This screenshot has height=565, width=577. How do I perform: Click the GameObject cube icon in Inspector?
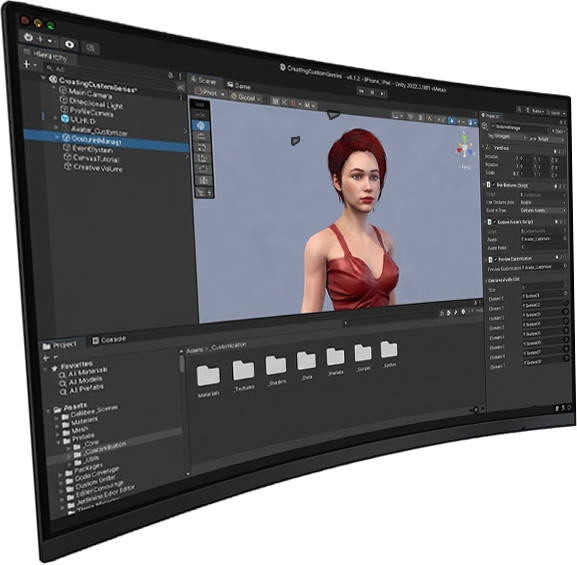coord(485,126)
